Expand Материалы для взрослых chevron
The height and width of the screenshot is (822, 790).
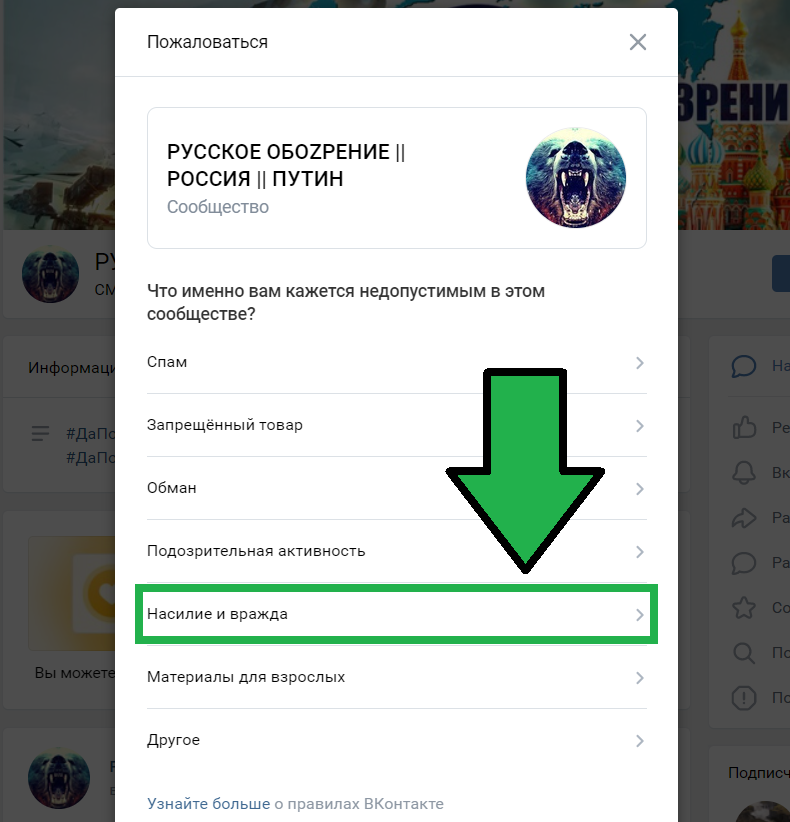pyautogui.click(x=640, y=678)
